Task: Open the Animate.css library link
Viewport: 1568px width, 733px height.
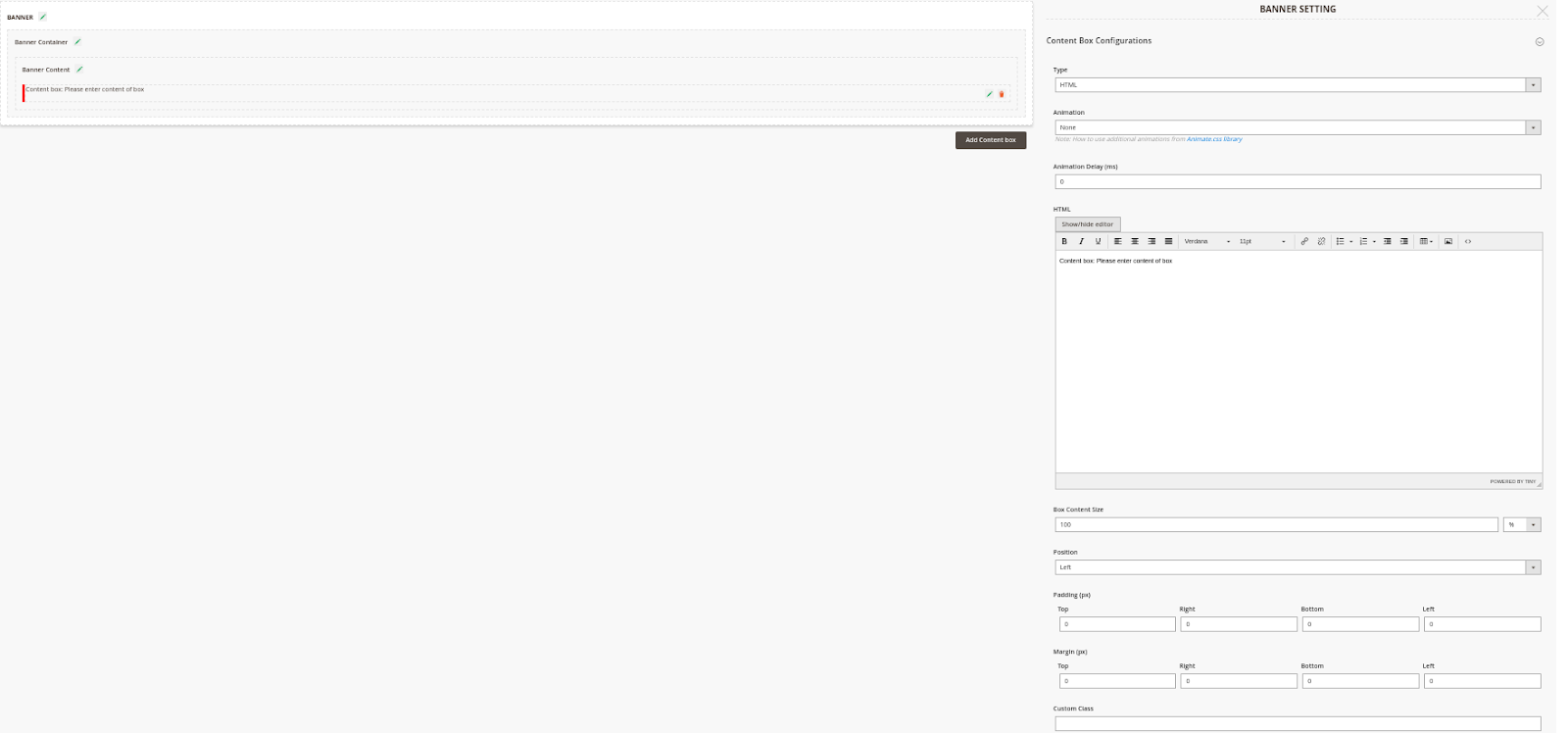Action: [x=1214, y=139]
